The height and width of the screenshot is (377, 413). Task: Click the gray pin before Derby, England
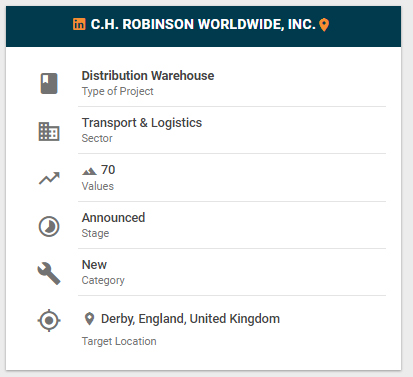tap(89, 319)
